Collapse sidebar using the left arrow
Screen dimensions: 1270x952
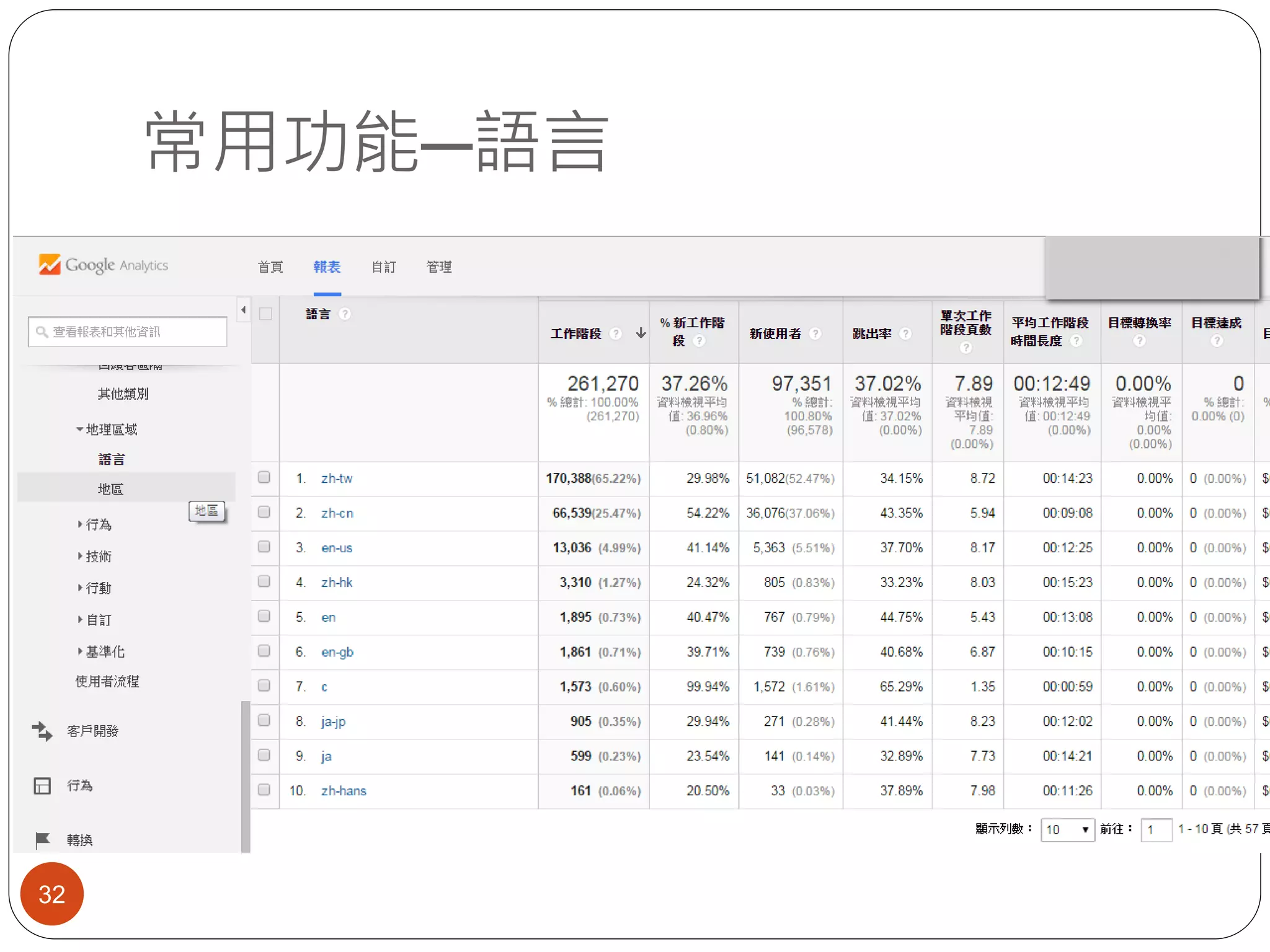coord(244,310)
